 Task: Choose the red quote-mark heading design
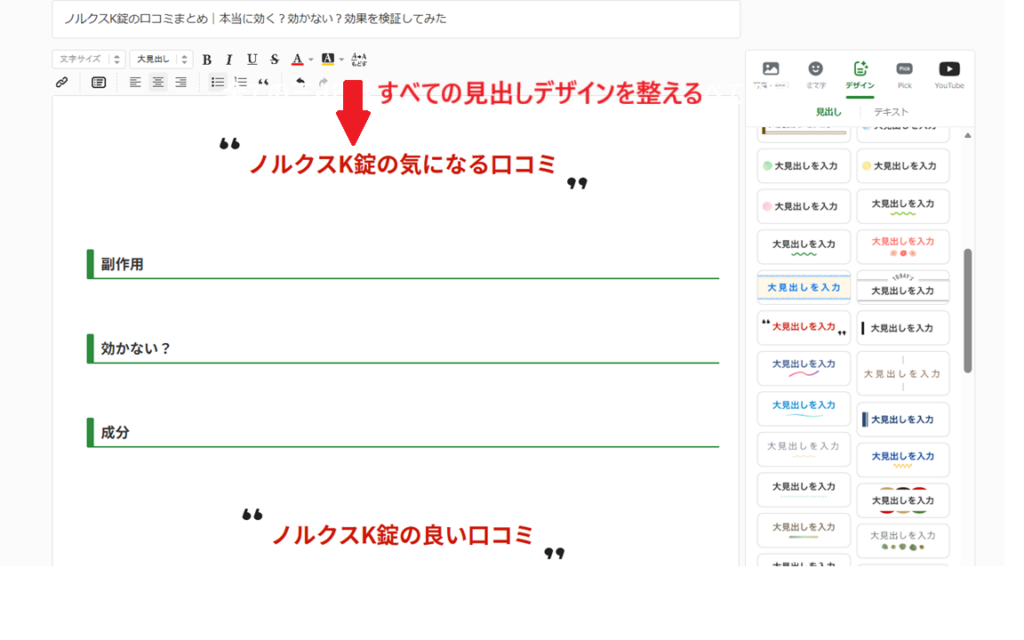[x=803, y=327]
